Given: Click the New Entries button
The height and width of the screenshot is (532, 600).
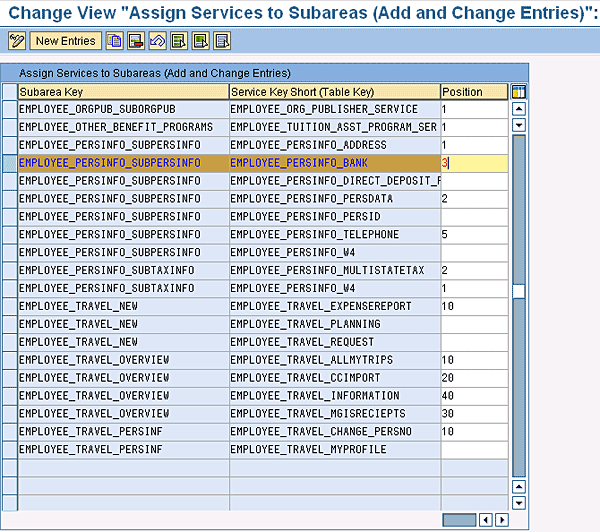Looking at the screenshot, I should (66, 41).
